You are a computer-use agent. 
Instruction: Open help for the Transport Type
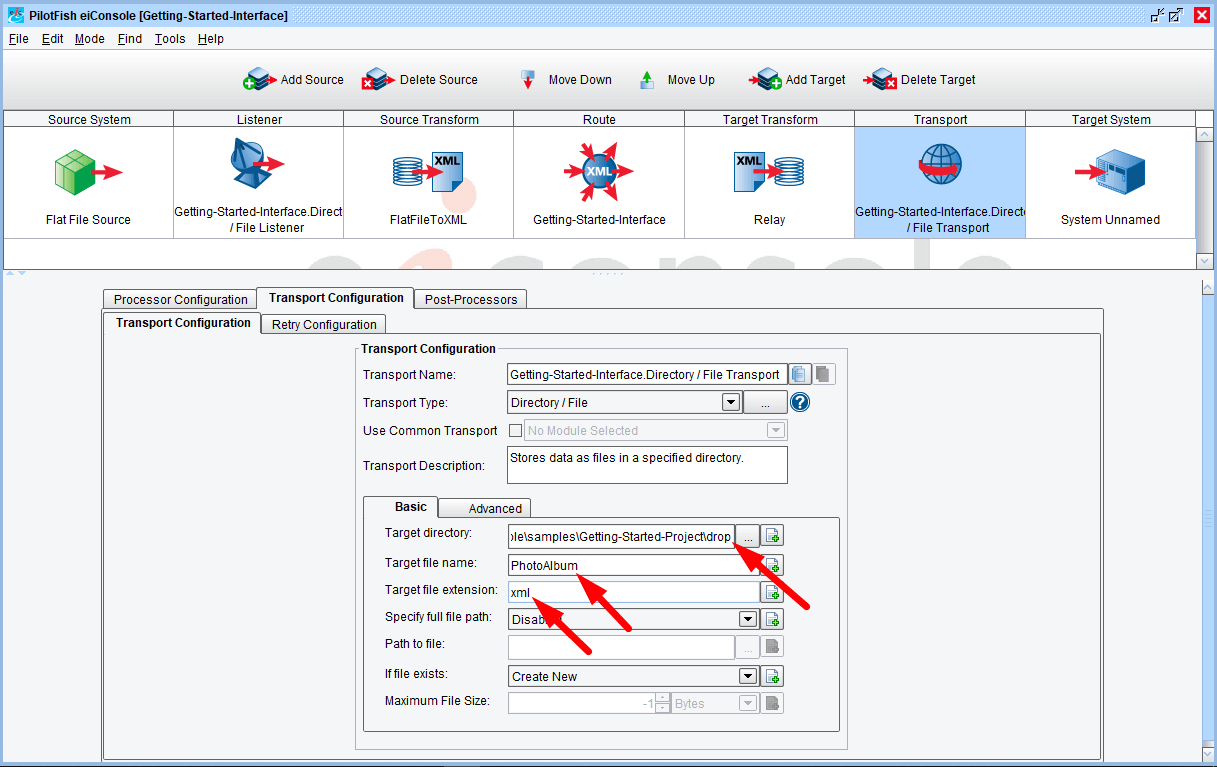[800, 403]
